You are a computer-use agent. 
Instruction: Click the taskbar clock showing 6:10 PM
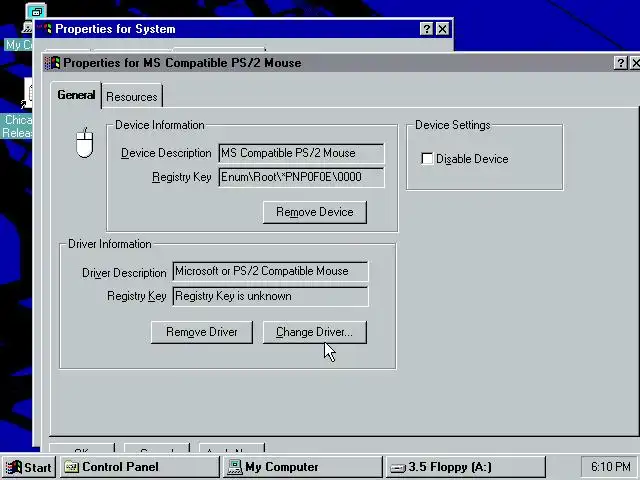pyautogui.click(x=611, y=467)
